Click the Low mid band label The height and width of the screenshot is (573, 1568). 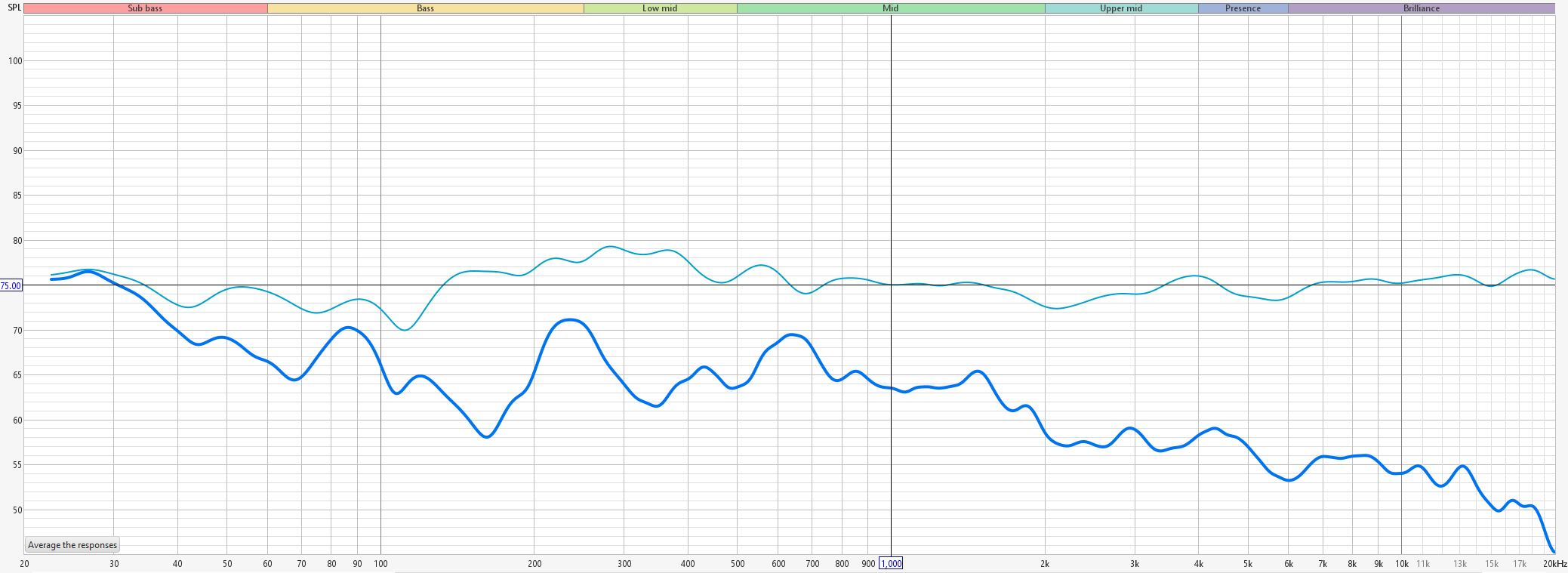[x=660, y=8]
